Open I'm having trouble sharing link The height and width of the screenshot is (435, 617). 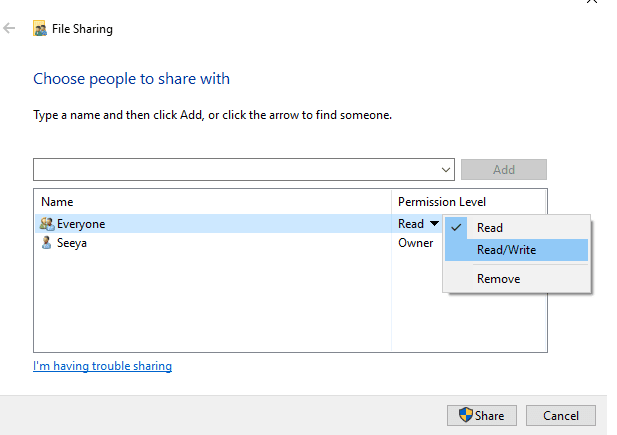(102, 366)
